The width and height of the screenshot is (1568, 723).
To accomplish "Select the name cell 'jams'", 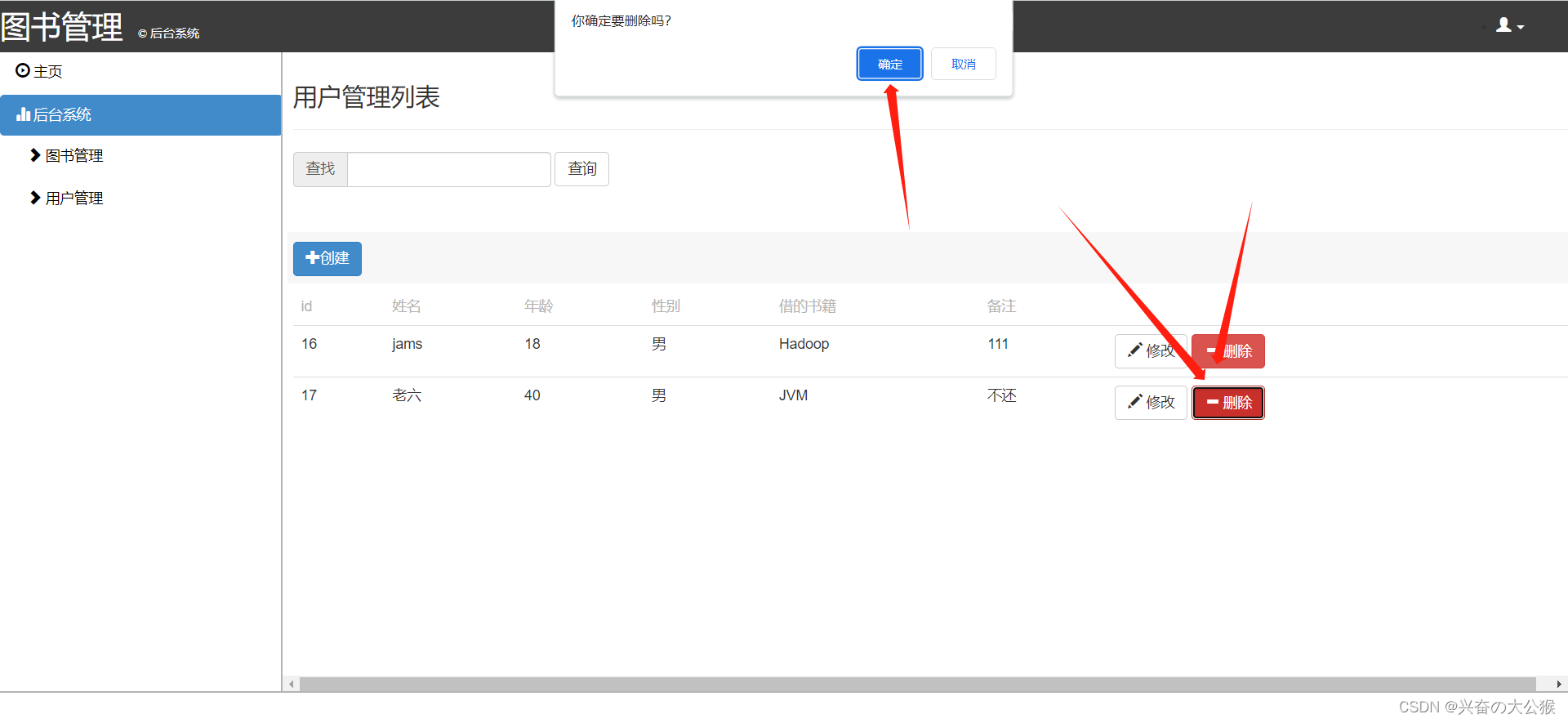I will 408,344.
